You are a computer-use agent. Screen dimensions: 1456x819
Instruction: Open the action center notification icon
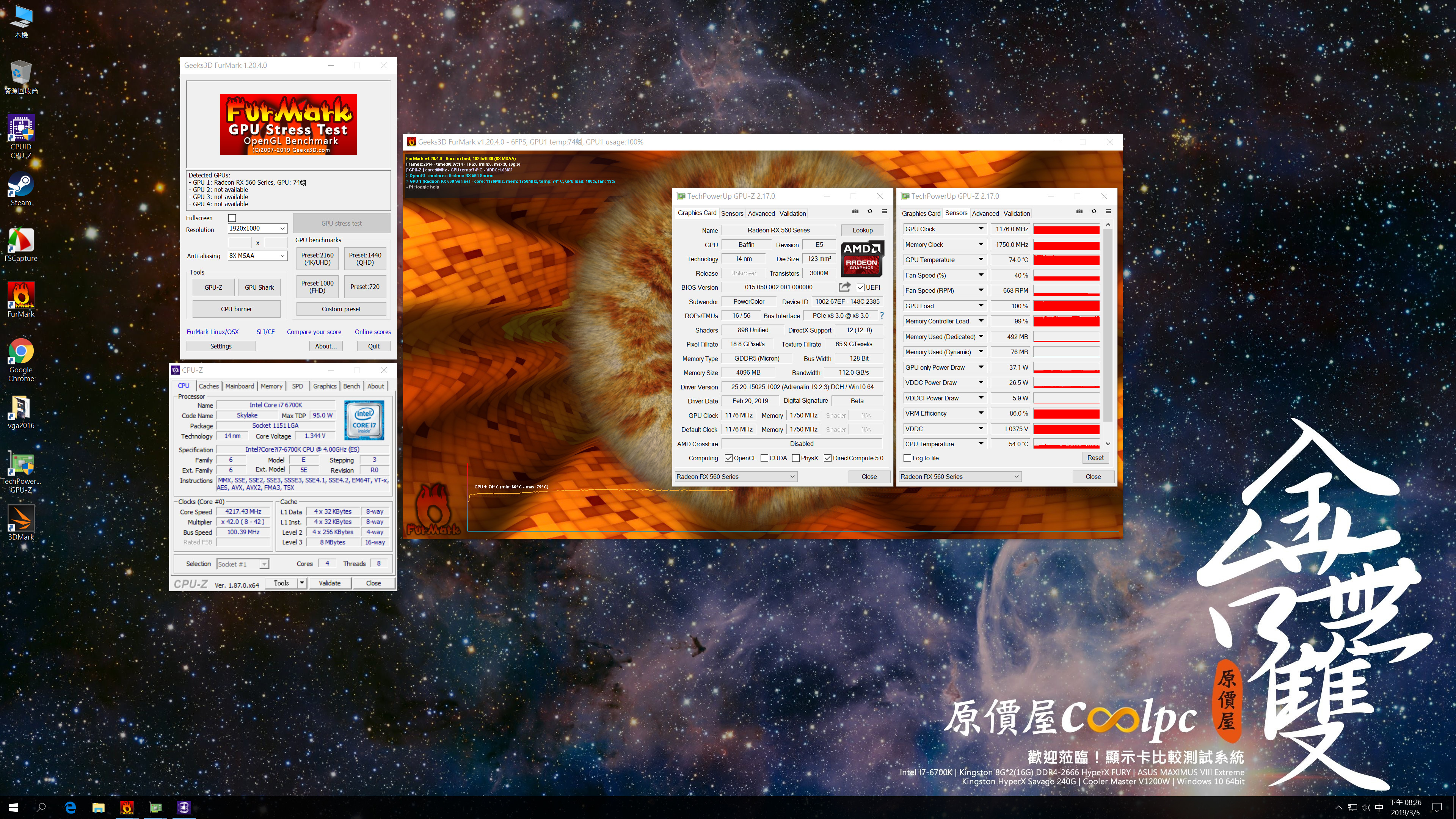1437,808
